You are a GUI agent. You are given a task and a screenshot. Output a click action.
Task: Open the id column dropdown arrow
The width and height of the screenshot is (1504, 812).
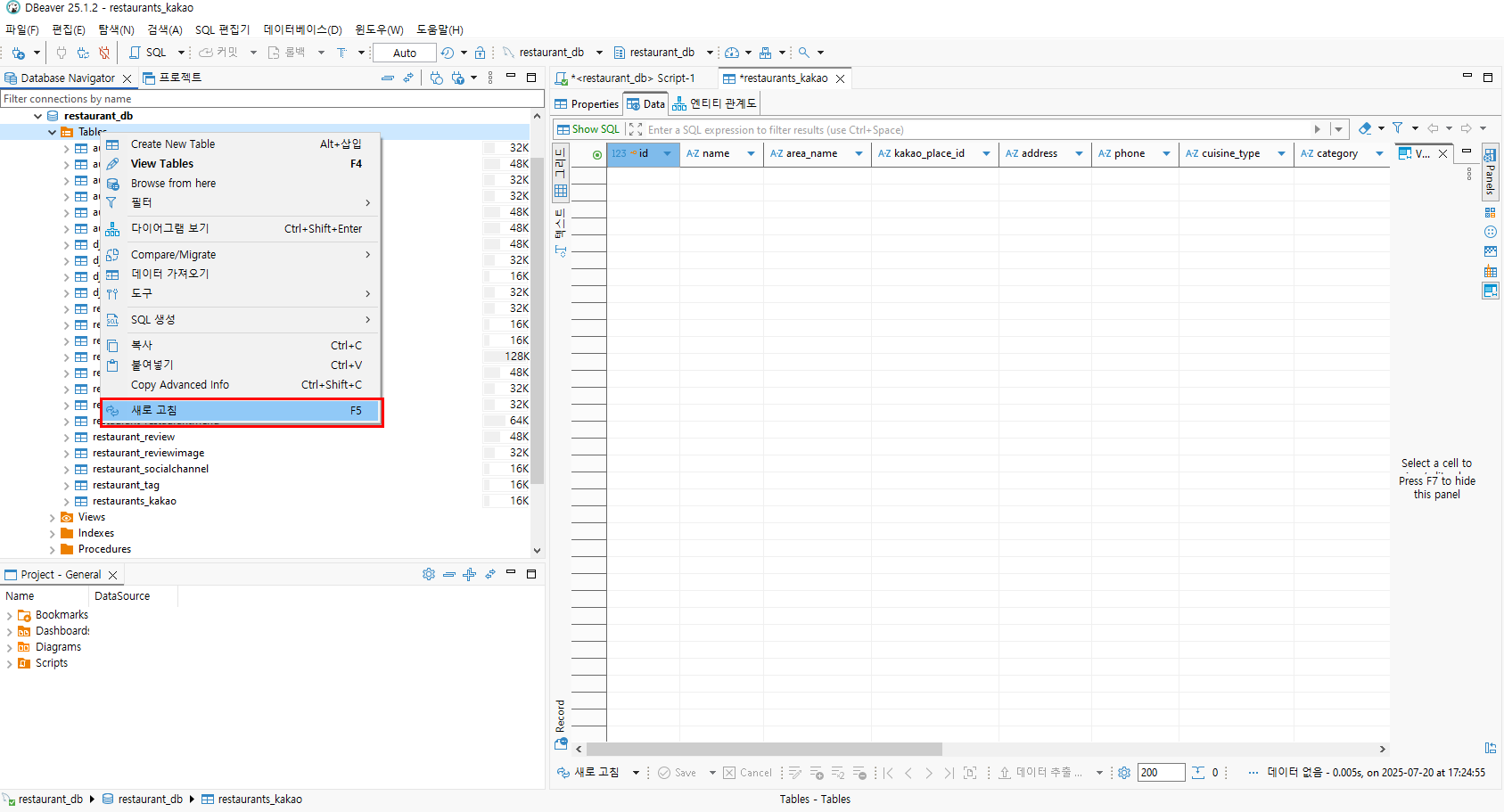tap(667, 153)
